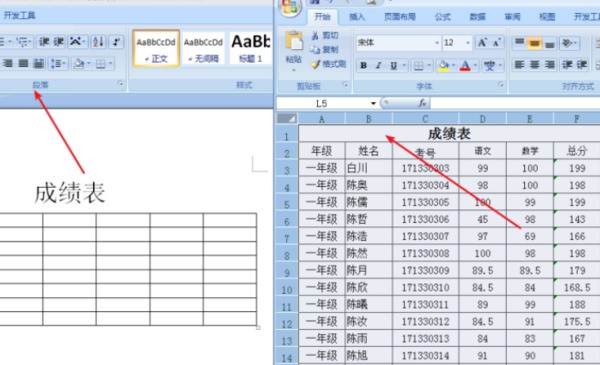Click Word increase indent icon
Image resolution: width=600 pixels, height=365 pixels.
(x=59, y=42)
